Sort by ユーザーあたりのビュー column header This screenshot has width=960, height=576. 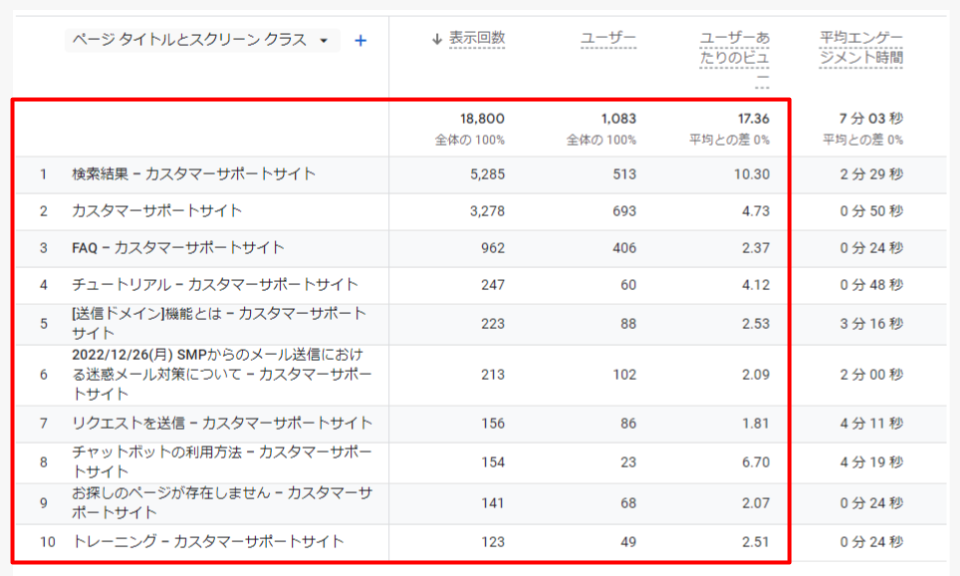[x=734, y=58]
